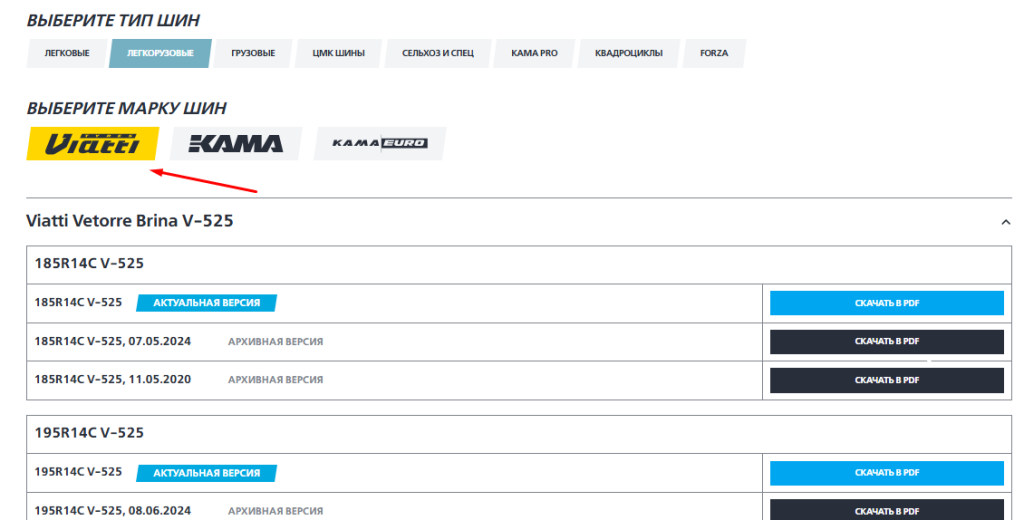The width and height of the screenshot is (1024, 520).
Task: Open the FORZA tab
Action: (714, 53)
